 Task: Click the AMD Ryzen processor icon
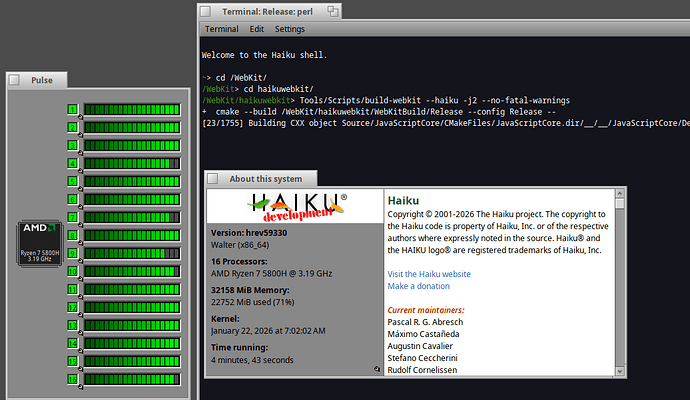[x=39, y=244]
